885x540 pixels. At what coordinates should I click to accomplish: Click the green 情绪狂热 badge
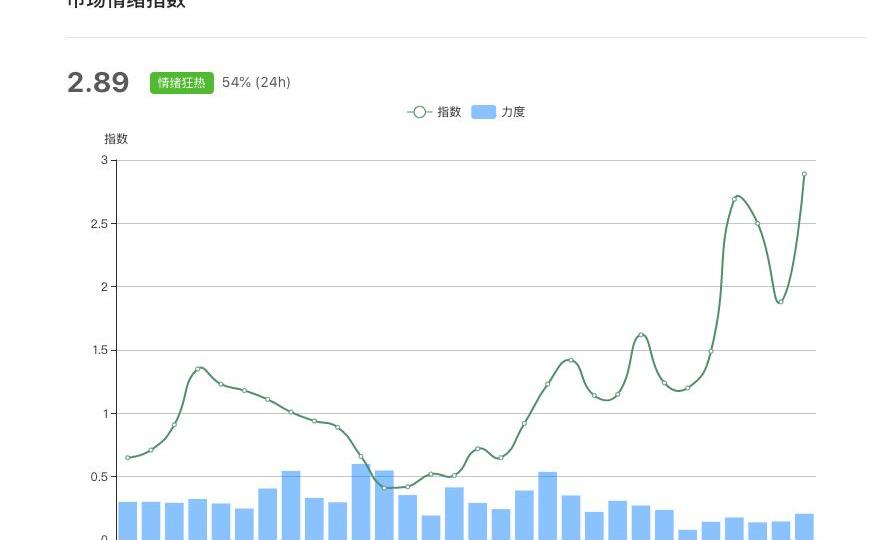pyautogui.click(x=182, y=83)
